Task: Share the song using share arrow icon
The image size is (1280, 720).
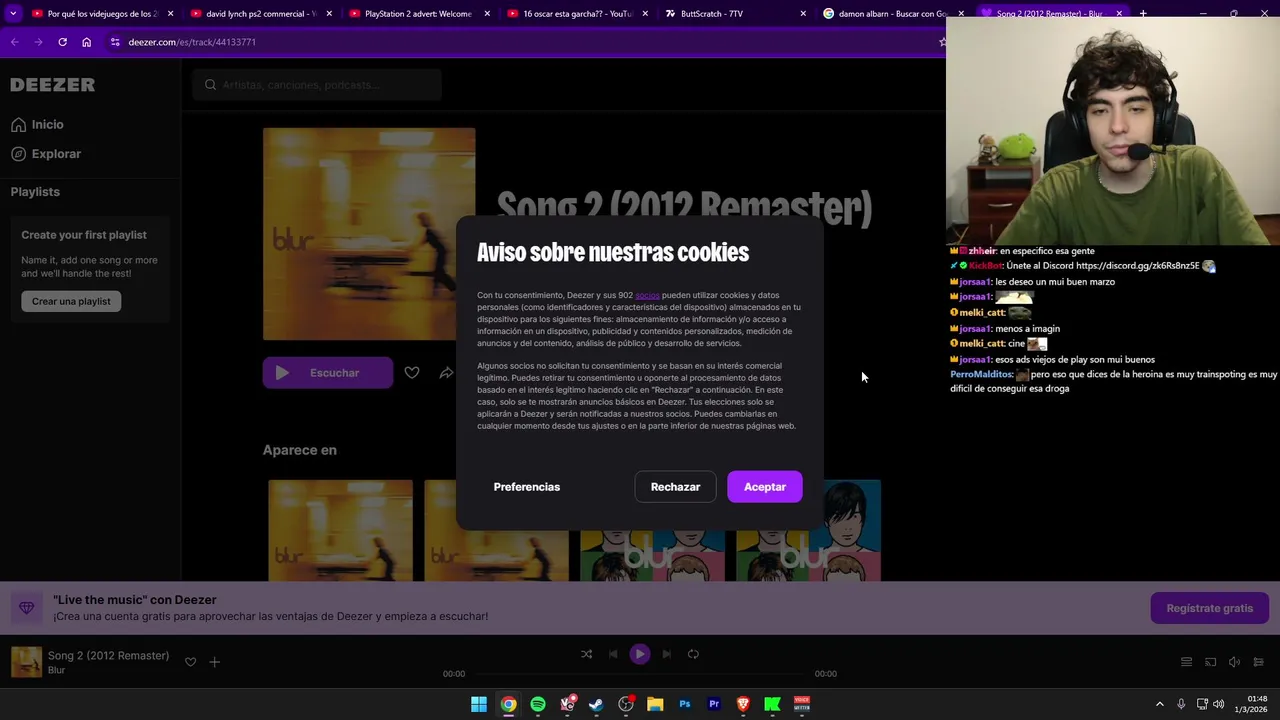Action: (x=446, y=373)
